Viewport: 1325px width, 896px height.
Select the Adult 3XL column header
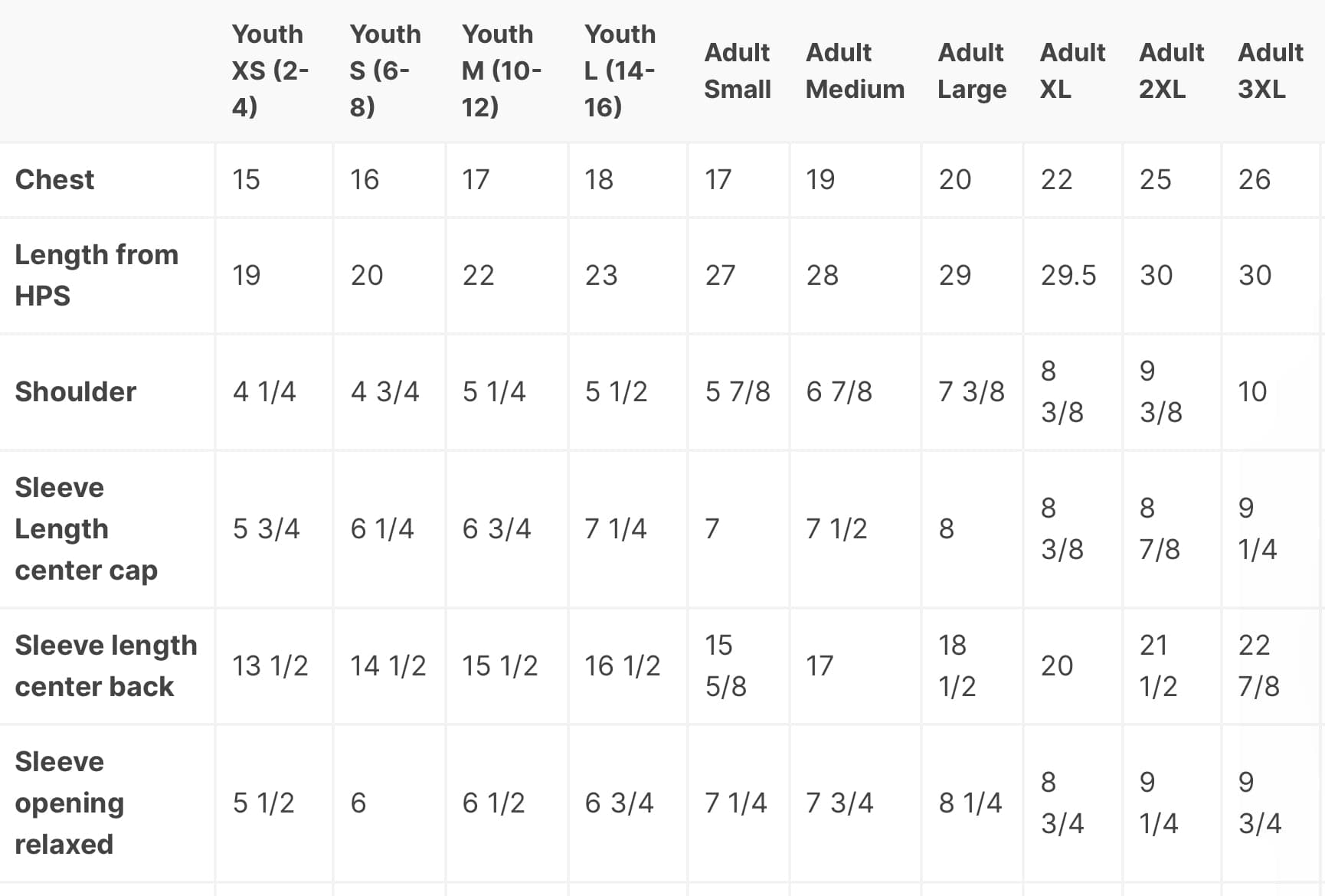[1270, 70]
